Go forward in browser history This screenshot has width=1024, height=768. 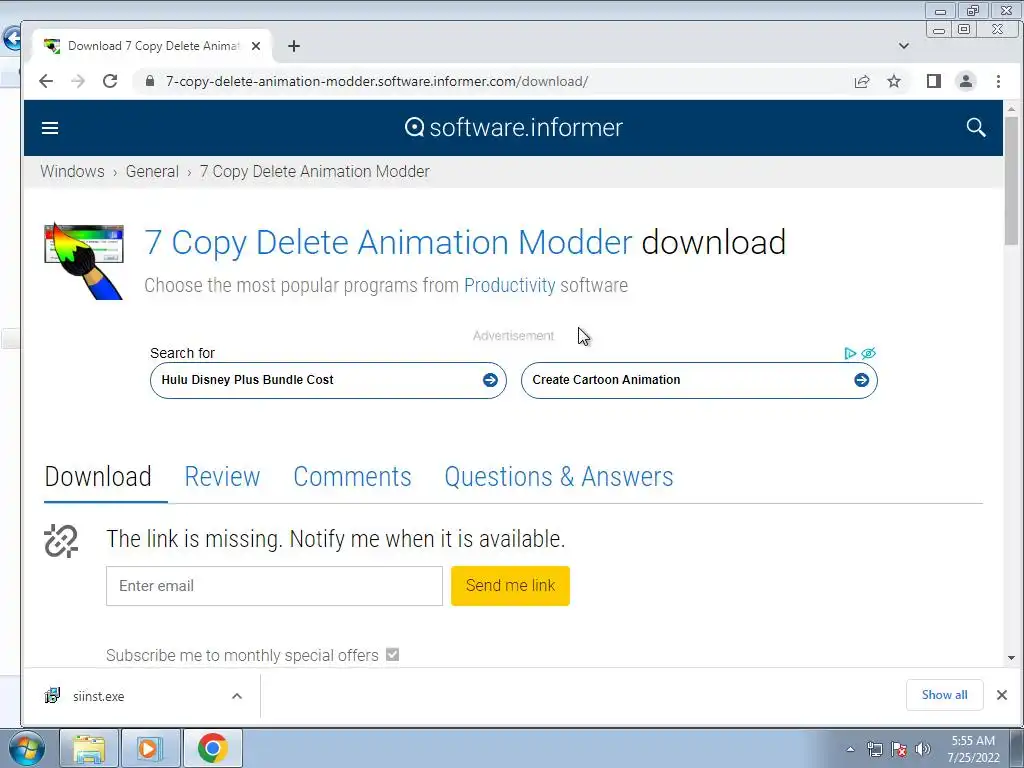[78, 81]
